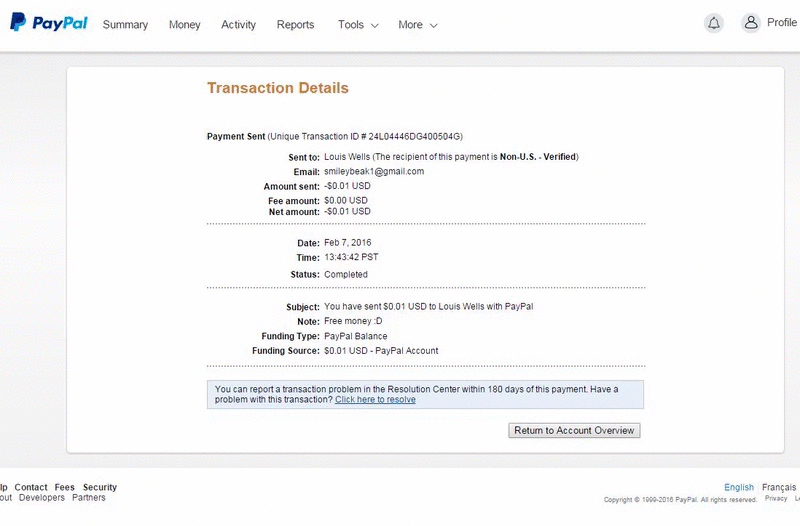Open the Profile link
The image size is (800, 526).
[782, 22]
